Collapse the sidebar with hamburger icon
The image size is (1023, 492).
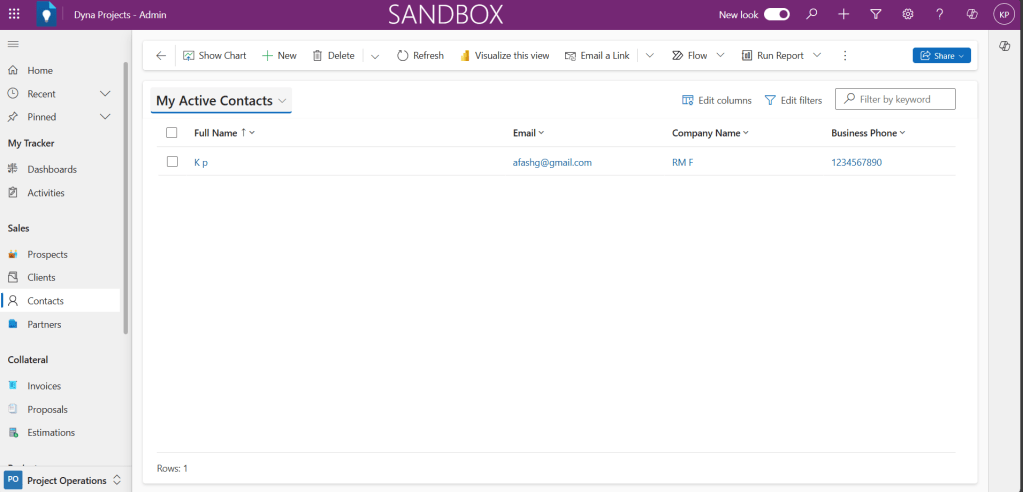tap(13, 44)
